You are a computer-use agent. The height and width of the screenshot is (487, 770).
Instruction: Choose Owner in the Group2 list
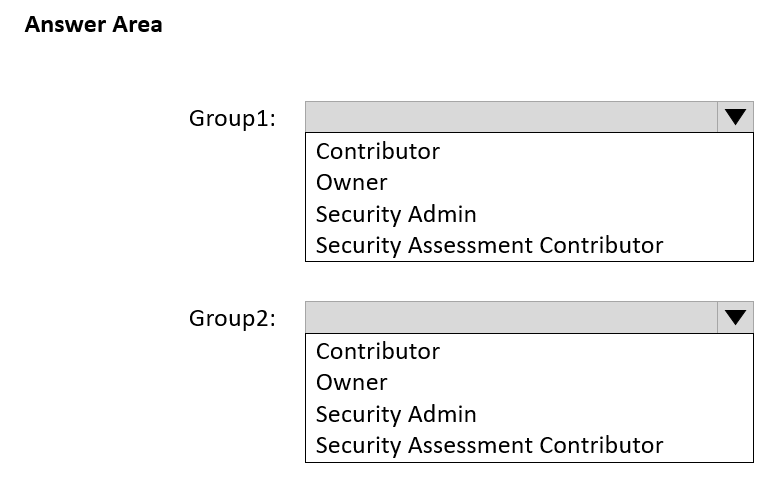coord(352,382)
